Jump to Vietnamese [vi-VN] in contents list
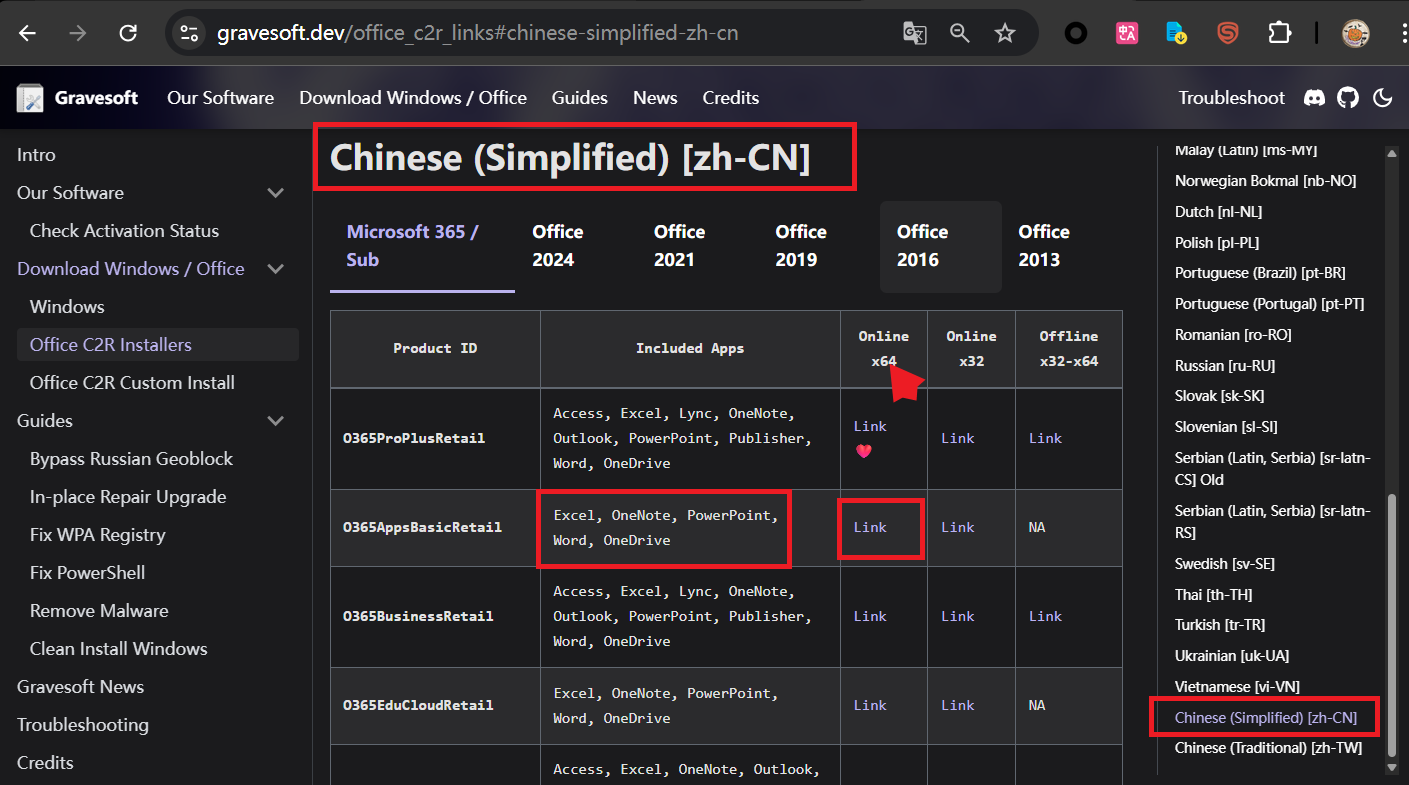The image size is (1409, 785). [1237, 687]
